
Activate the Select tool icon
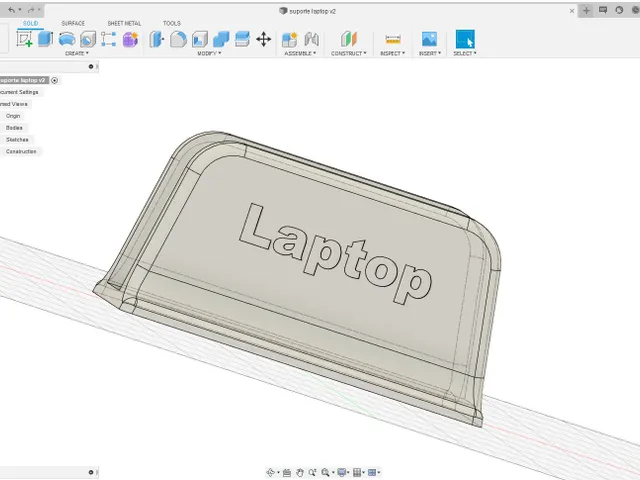click(465, 39)
